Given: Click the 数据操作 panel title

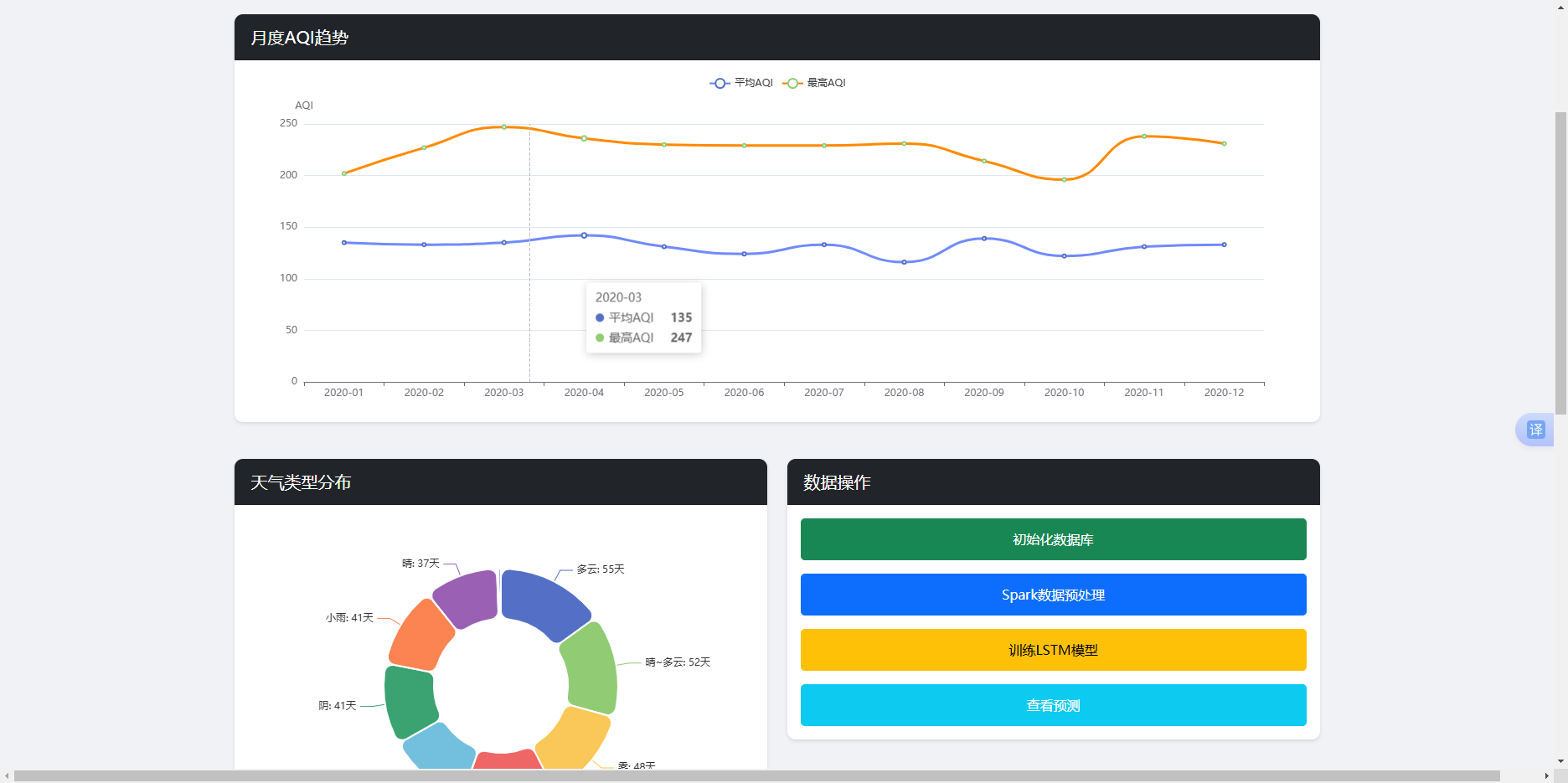Looking at the screenshot, I should coord(837,482).
